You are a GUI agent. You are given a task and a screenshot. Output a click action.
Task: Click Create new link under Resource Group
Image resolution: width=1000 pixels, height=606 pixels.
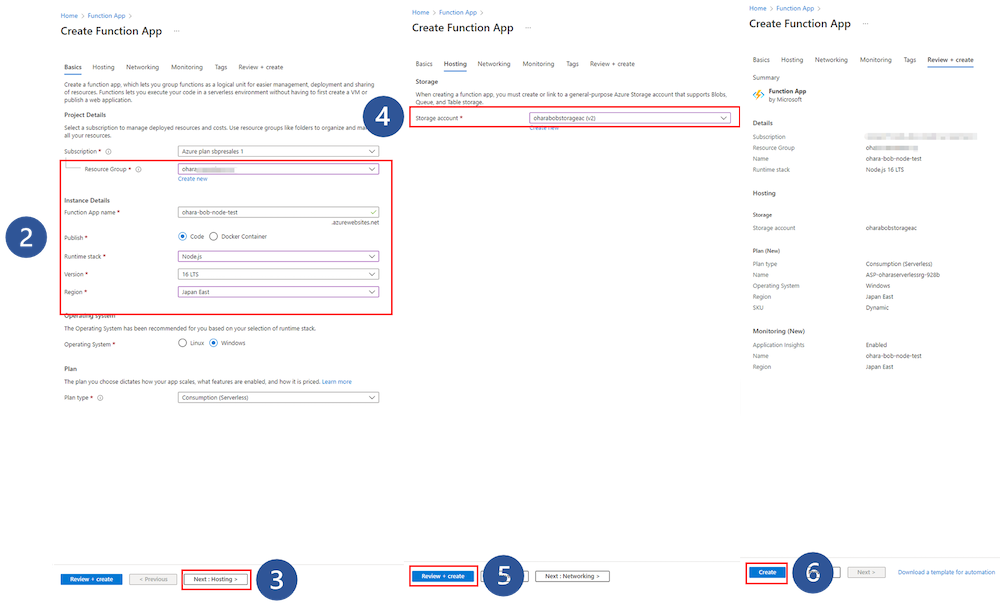[x=193, y=179]
